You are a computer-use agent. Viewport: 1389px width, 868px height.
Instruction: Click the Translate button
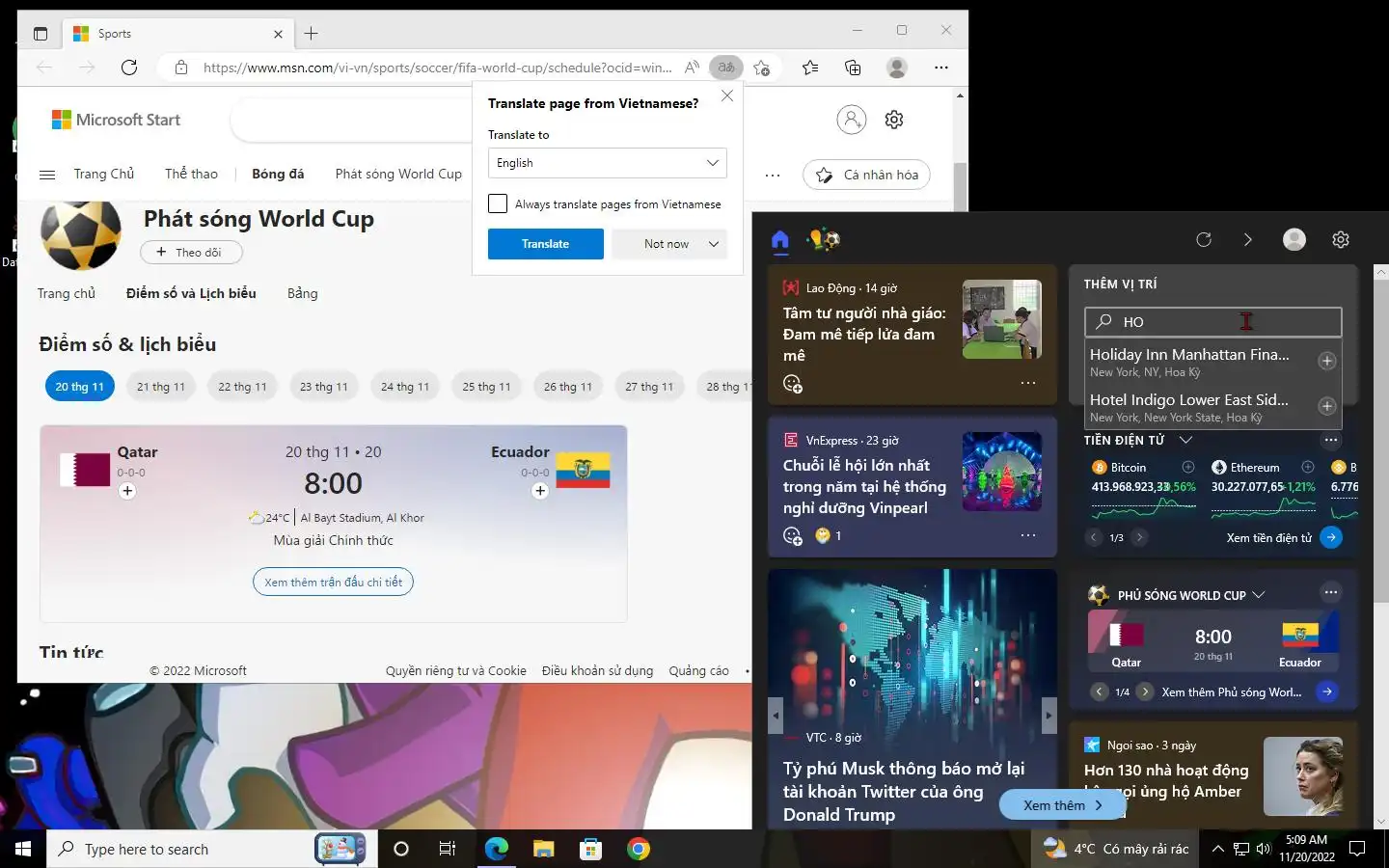(546, 244)
